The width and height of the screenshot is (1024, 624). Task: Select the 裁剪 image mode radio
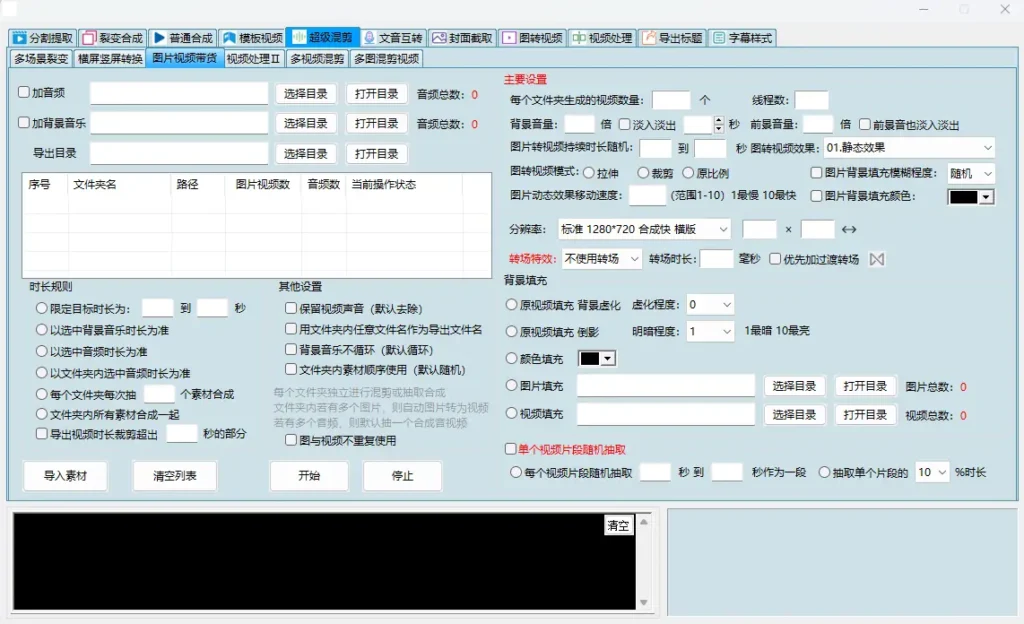(x=643, y=172)
